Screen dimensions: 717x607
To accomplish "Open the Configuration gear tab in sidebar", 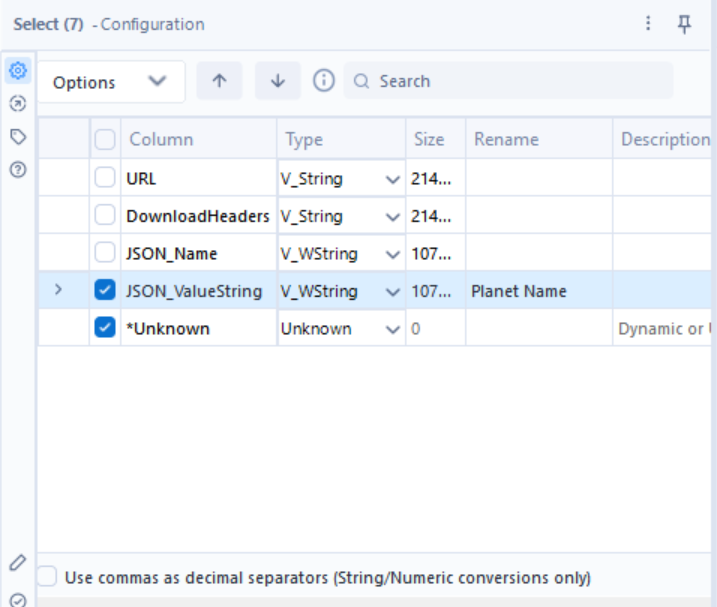I will point(16,71).
